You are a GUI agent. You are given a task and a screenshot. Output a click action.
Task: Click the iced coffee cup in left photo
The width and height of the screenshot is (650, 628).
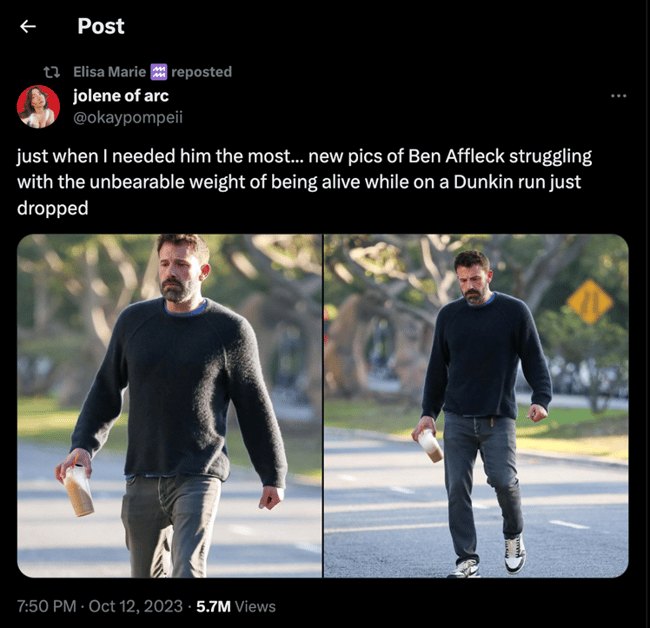(80, 491)
